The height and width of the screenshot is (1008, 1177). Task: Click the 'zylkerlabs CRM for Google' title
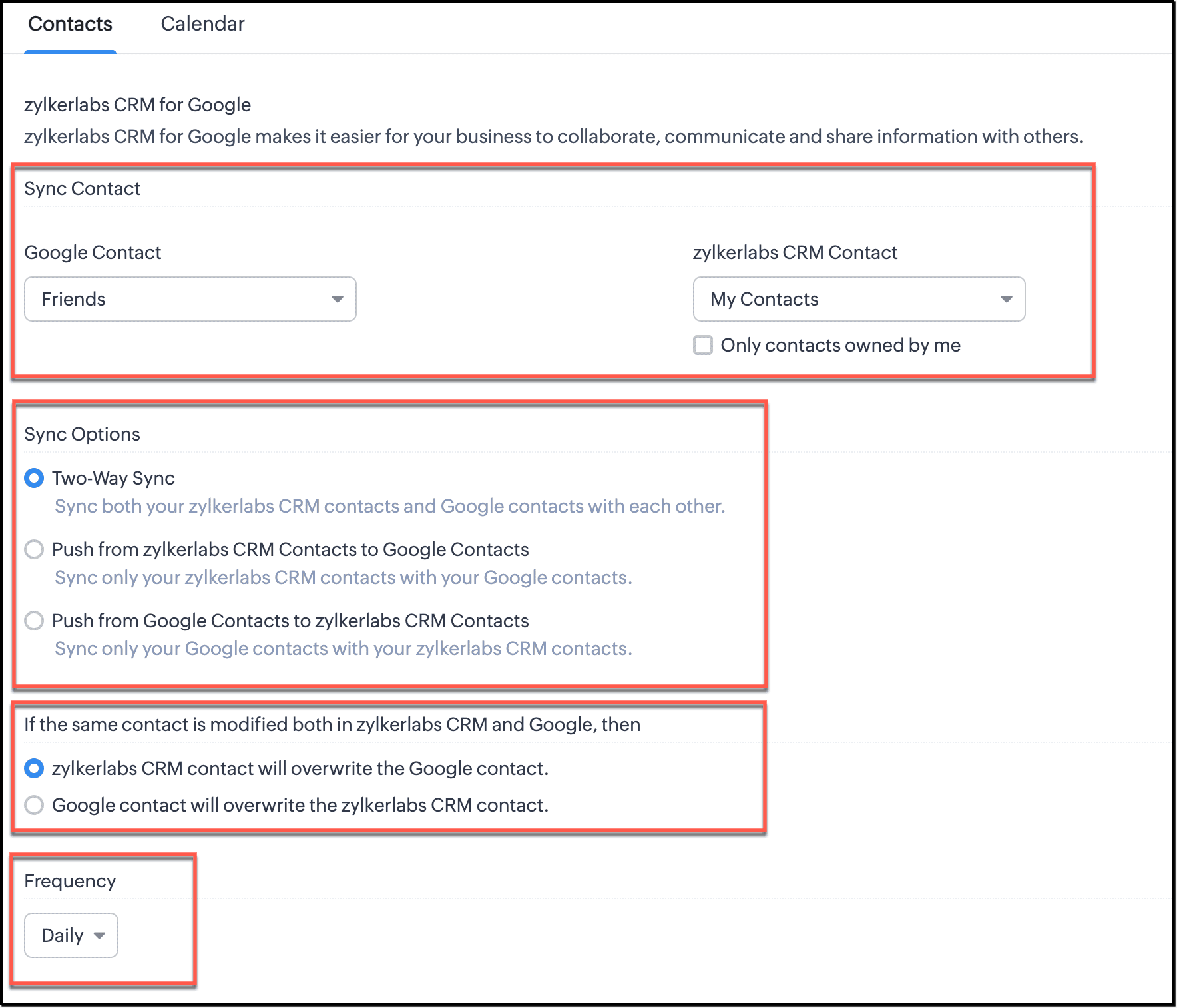[137, 105]
